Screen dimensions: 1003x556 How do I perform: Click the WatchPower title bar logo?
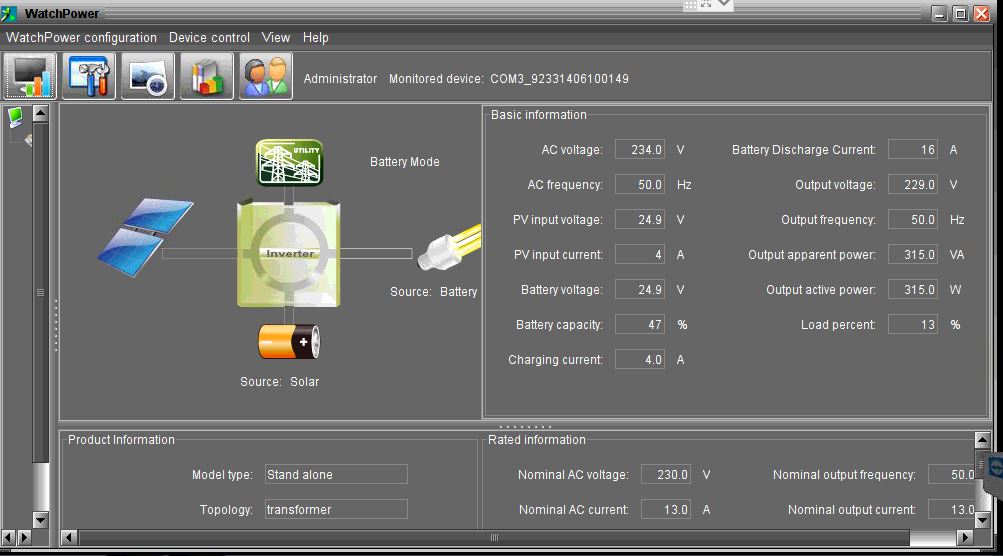point(10,13)
